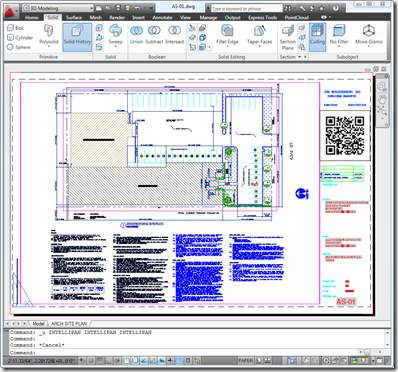Click the Extrude icon in Solid panel

[99, 28]
